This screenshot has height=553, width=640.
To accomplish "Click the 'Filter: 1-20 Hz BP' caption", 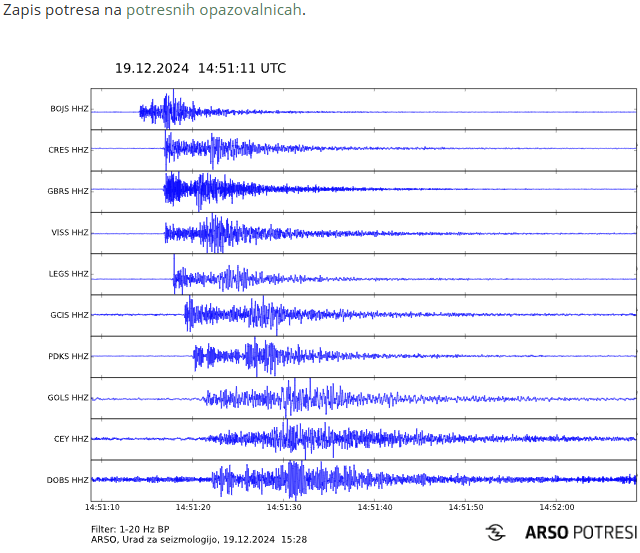I will [x=130, y=529].
